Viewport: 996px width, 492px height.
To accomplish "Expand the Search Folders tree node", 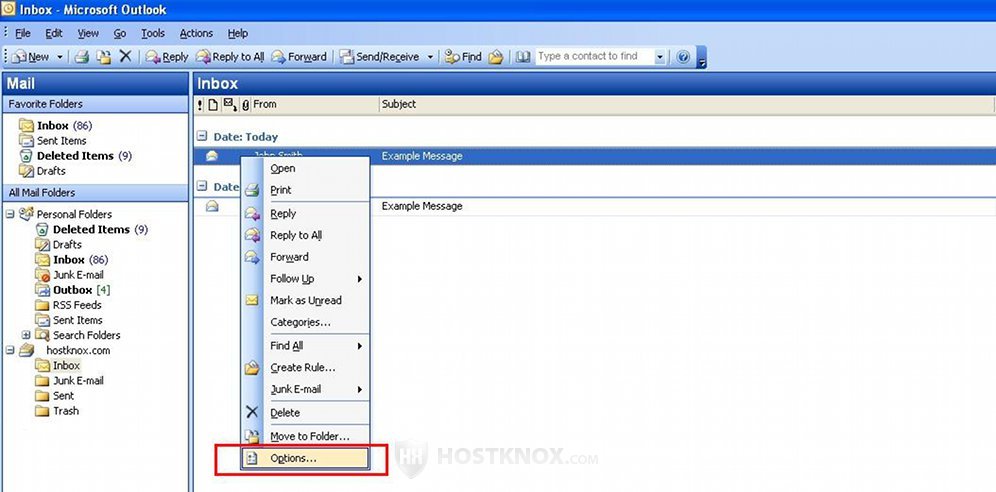I will click(x=26, y=335).
